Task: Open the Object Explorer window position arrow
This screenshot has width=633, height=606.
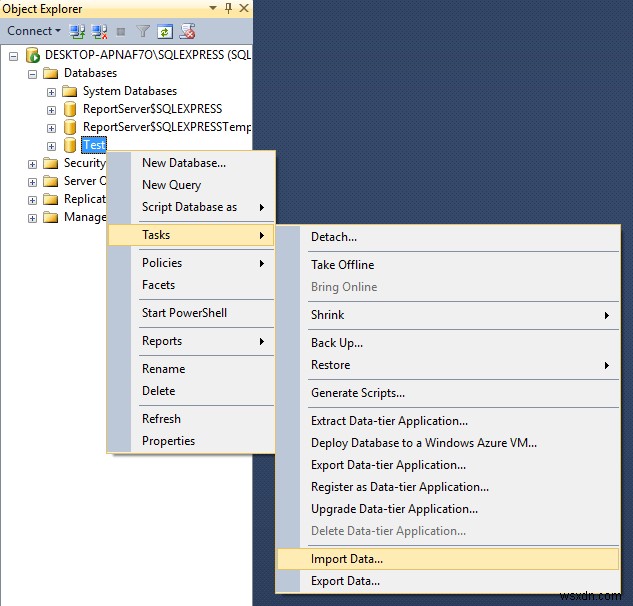Action: click(x=213, y=8)
